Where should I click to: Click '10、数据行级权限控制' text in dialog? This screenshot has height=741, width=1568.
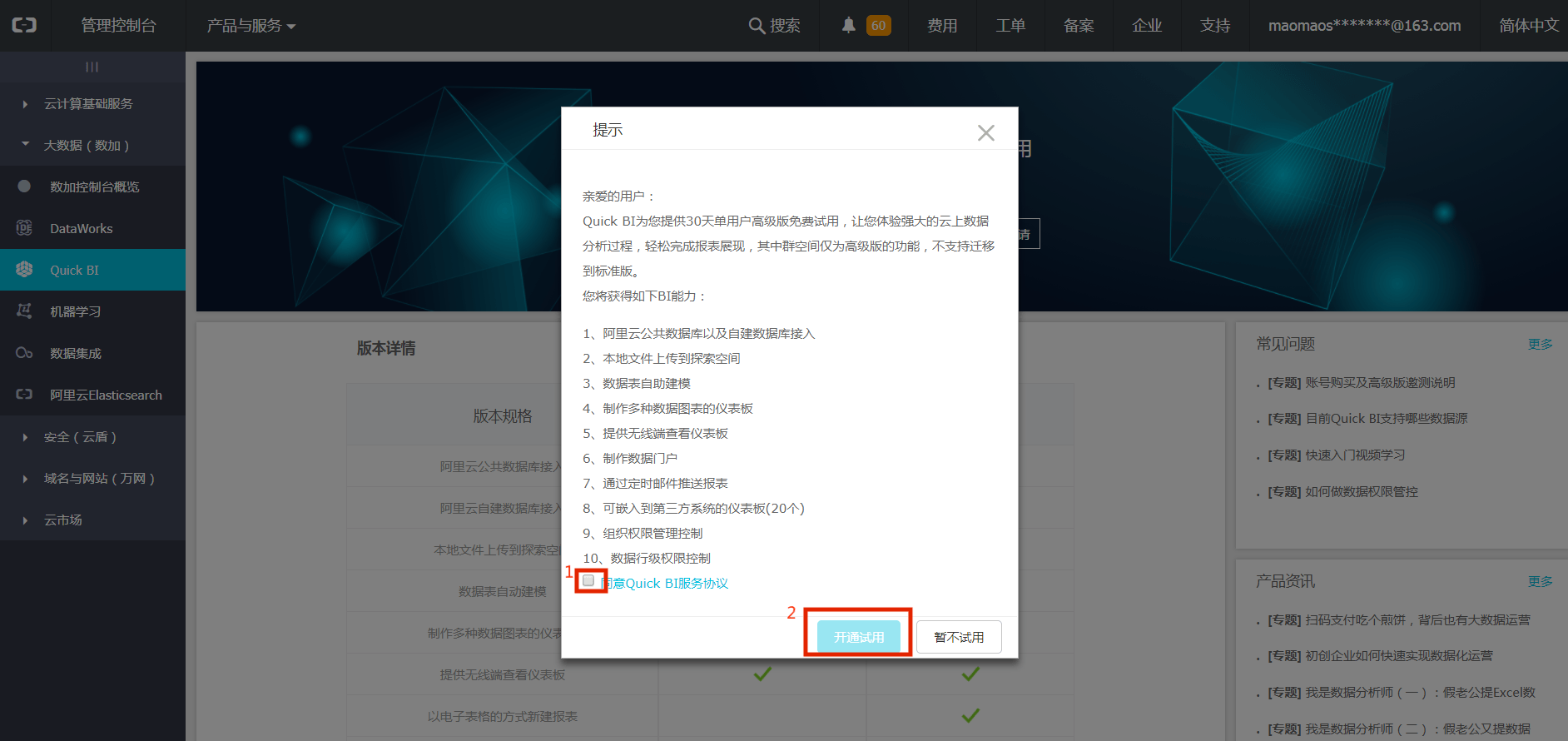[x=647, y=558]
